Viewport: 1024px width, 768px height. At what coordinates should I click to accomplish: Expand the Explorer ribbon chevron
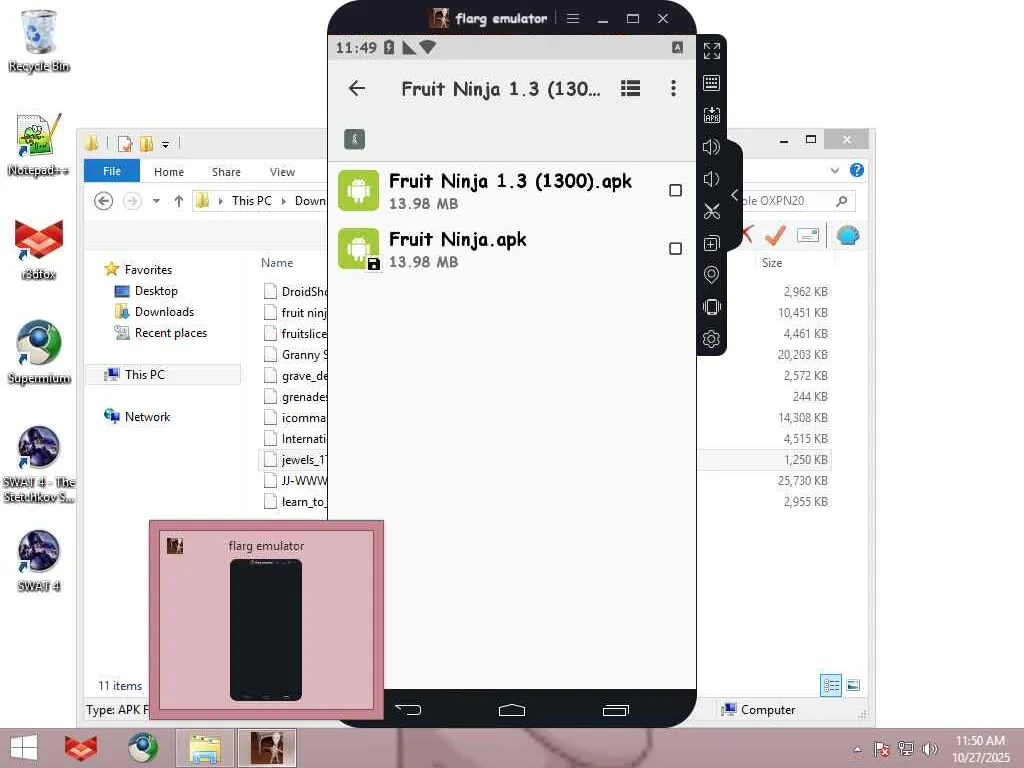pyautogui.click(x=835, y=170)
